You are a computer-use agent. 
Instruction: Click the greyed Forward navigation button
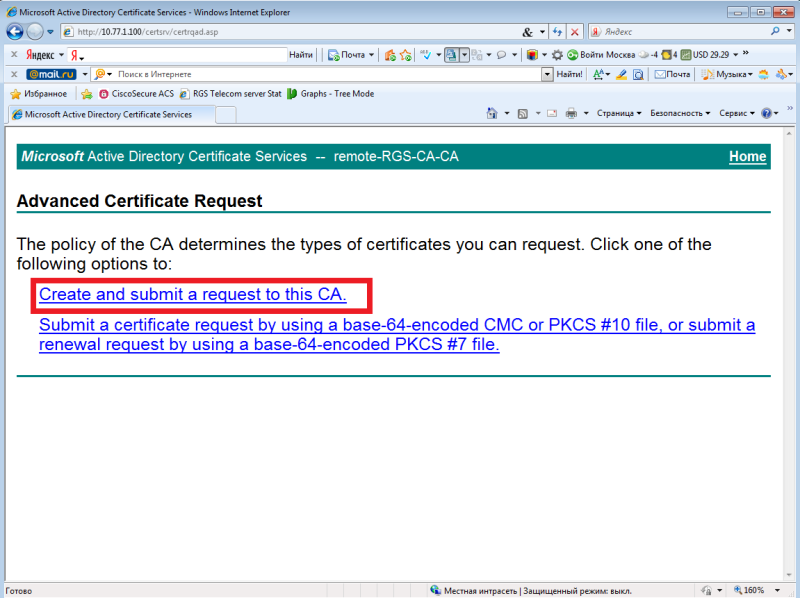pos(35,32)
